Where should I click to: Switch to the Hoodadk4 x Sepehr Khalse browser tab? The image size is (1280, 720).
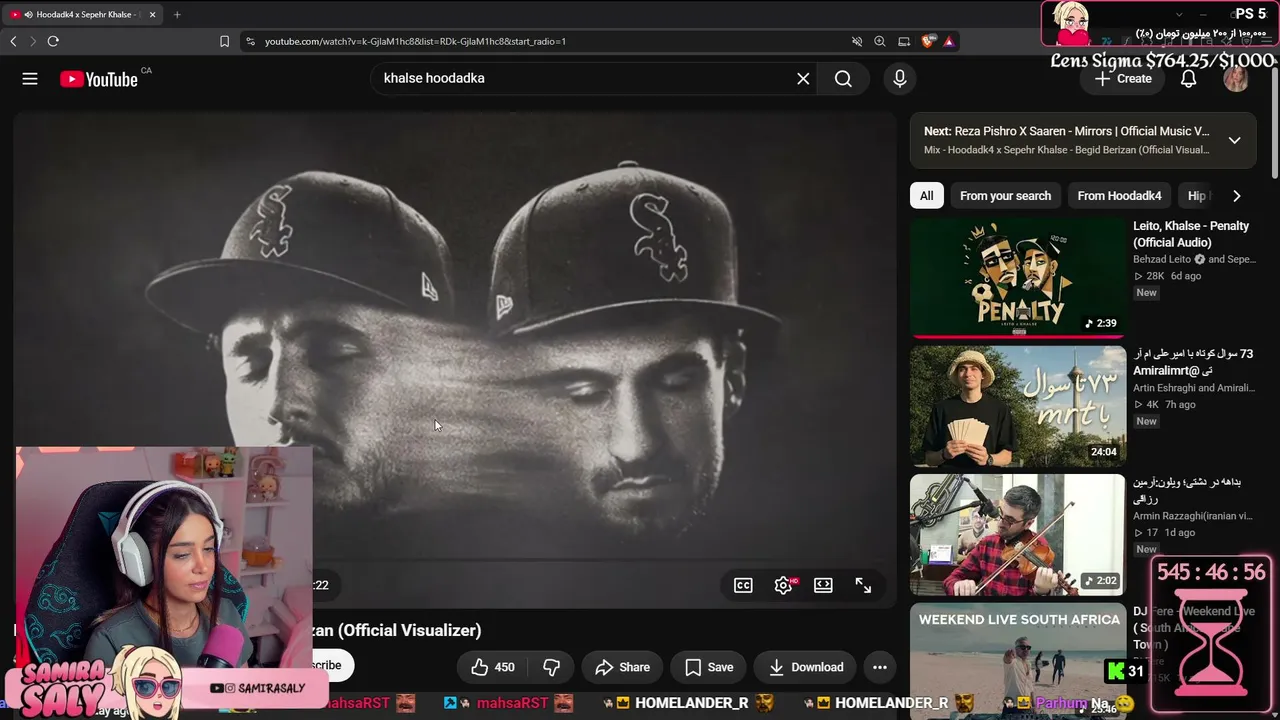coord(83,15)
